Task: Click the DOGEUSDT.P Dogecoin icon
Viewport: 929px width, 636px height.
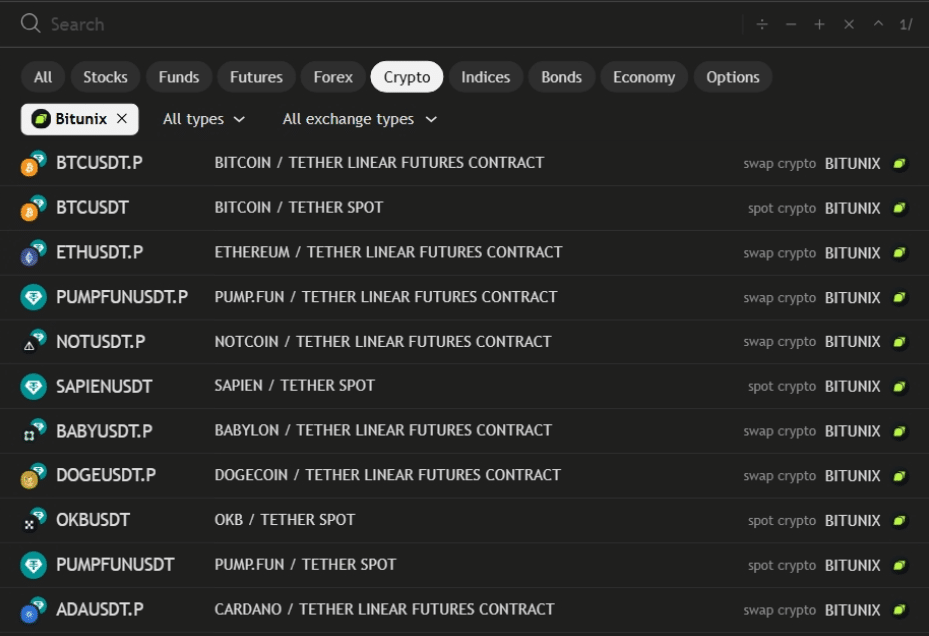Action: click(x=29, y=480)
